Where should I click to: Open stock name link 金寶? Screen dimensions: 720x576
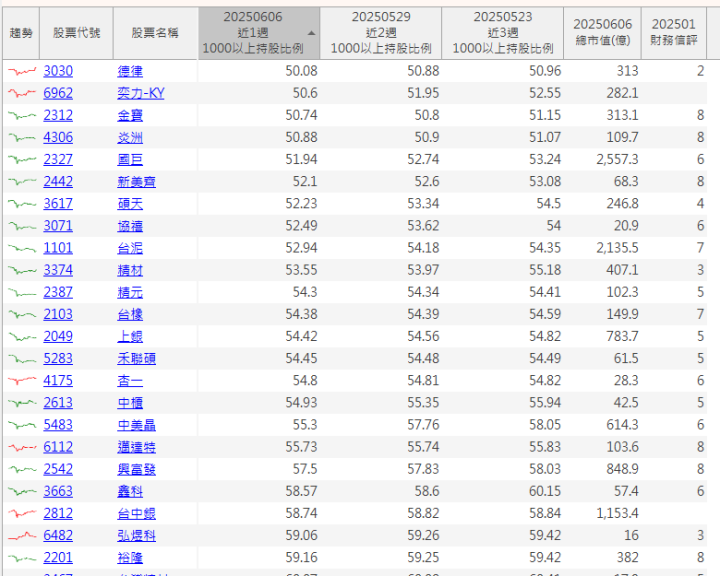pyautogui.click(x=130, y=115)
